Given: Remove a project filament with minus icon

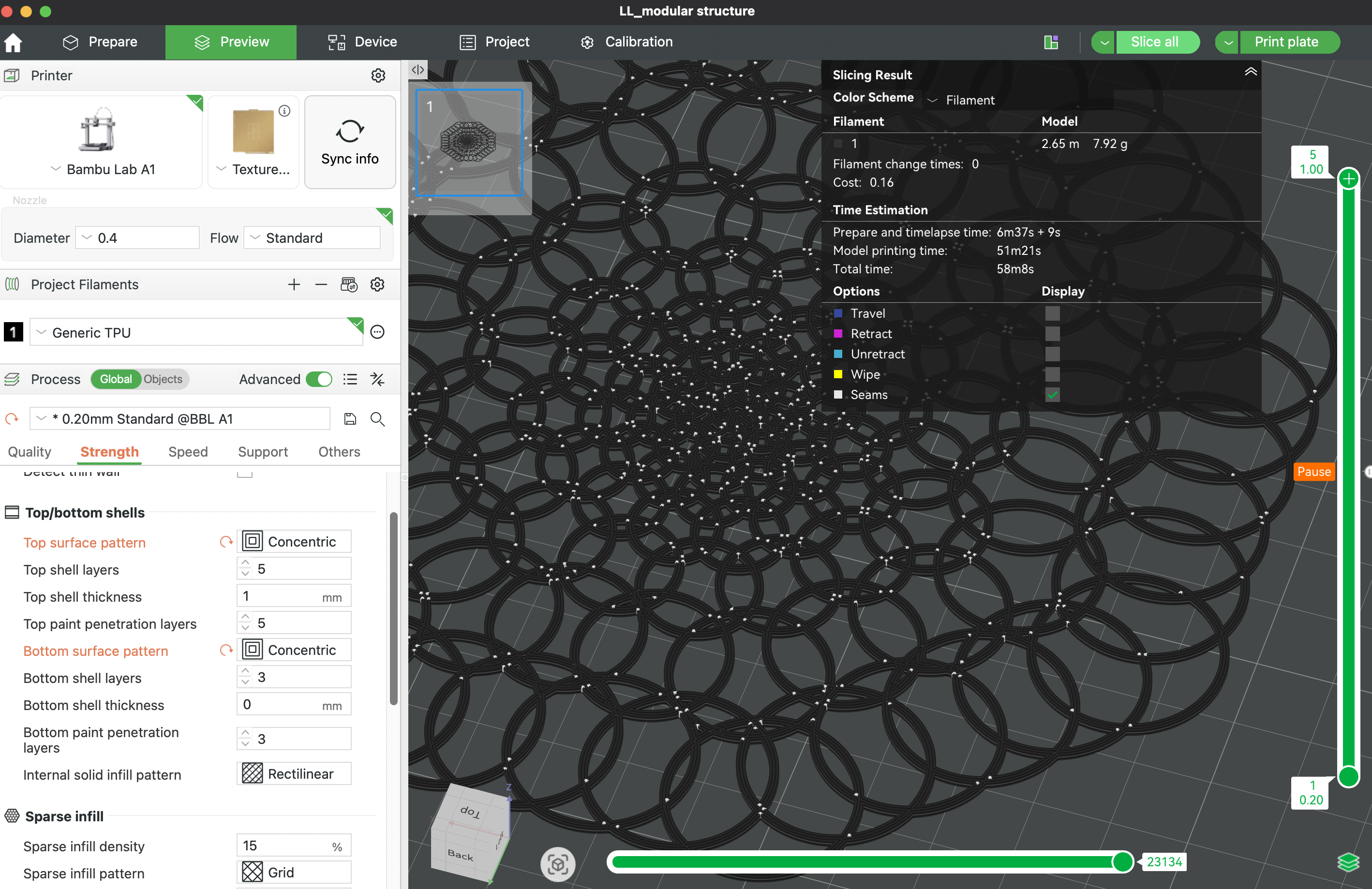Looking at the screenshot, I should point(321,284).
